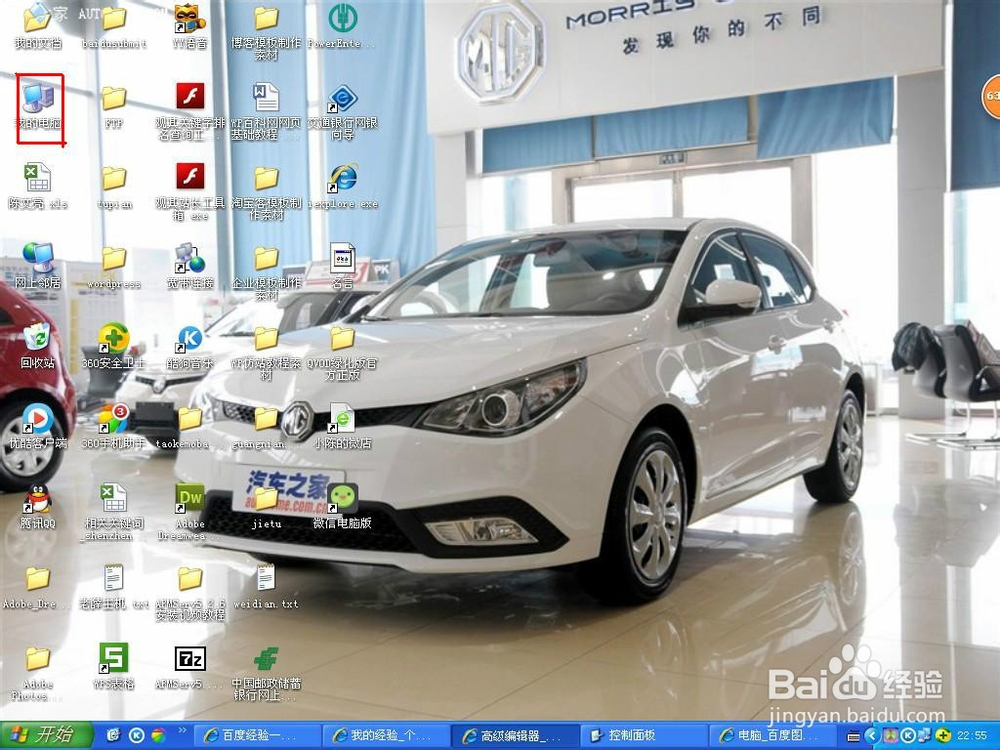Viewport: 1000px width, 750px height.
Task: Open the 淘宝客模板制作素材 folder
Action: click(266, 179)
